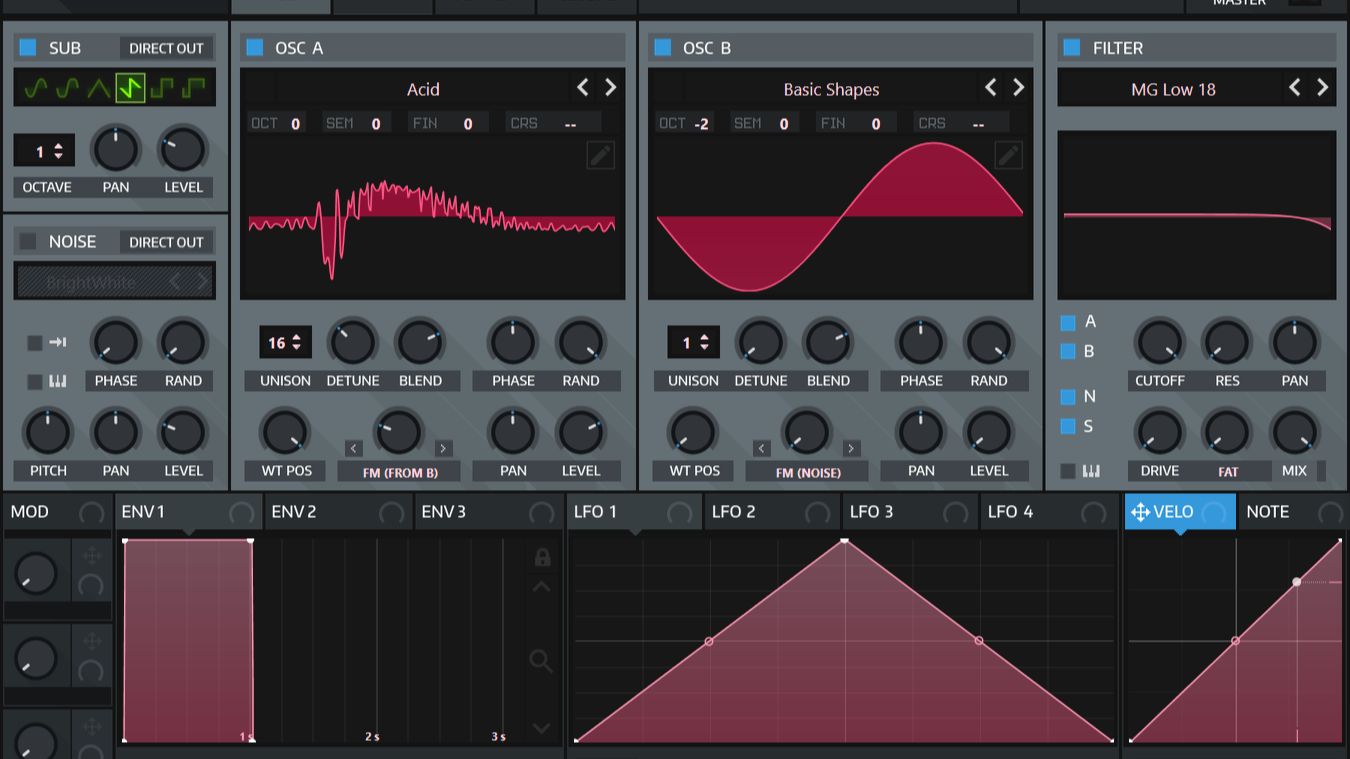Click the SUB Direct Out button
The image size is (1350, 759).
166,48
